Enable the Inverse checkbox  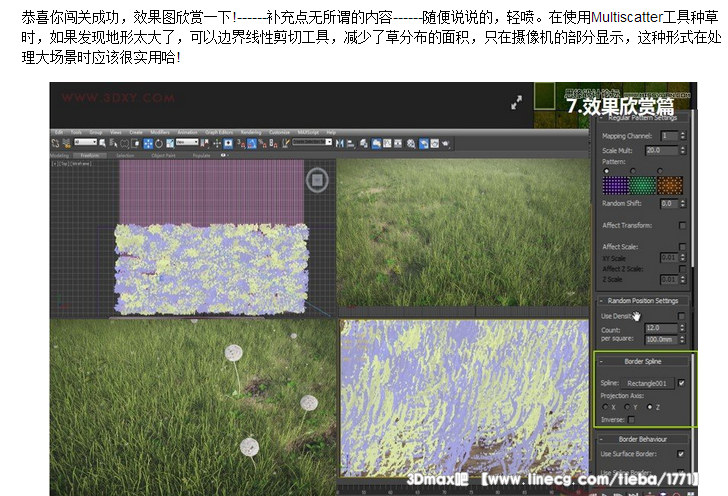pyautogui.click(x=631, y=419)
